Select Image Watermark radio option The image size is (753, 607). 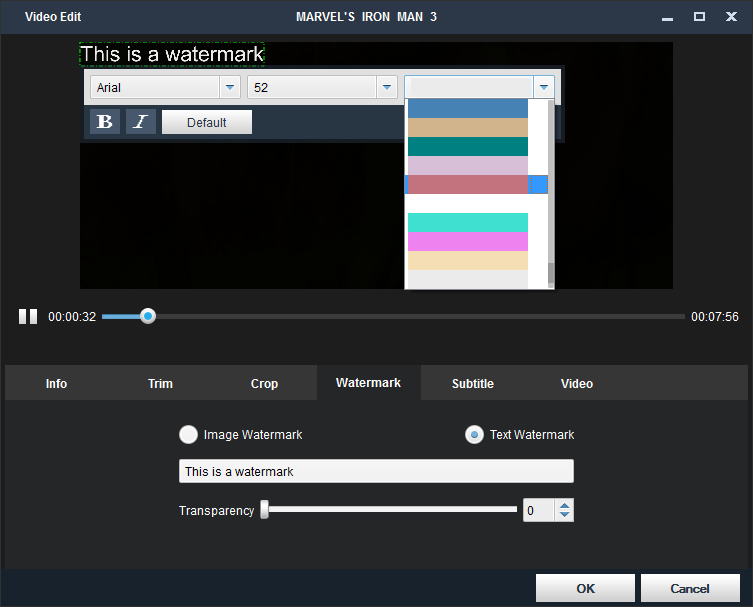[x=188, y=435]
